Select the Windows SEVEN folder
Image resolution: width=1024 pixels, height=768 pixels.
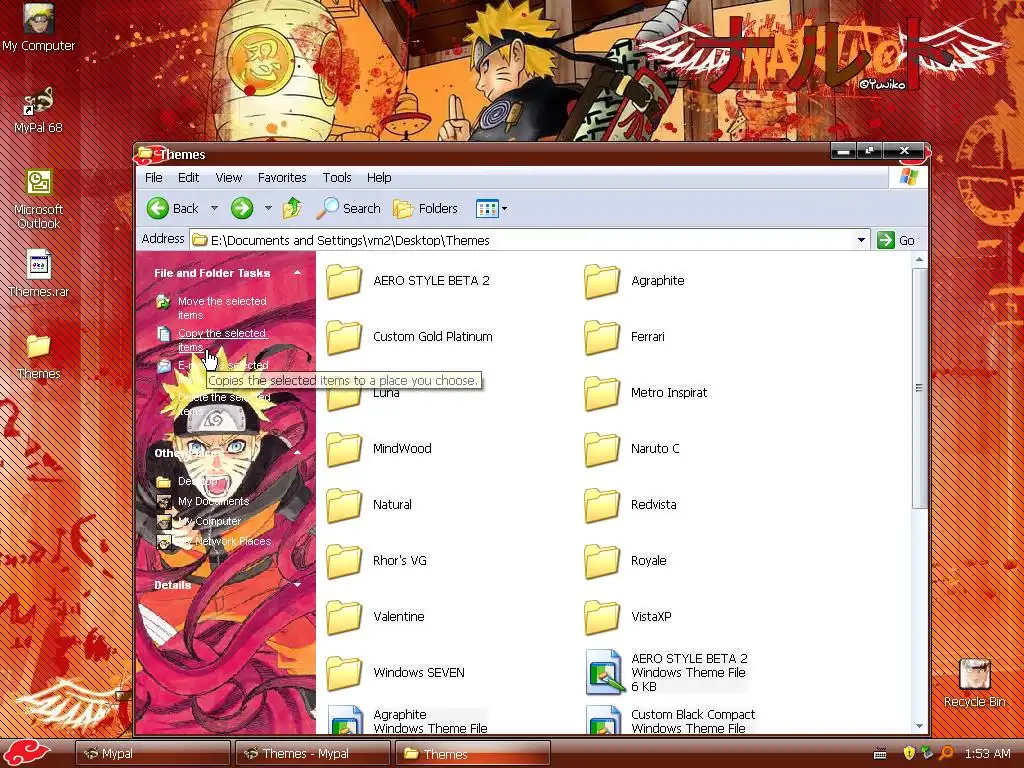click(396, 673)
